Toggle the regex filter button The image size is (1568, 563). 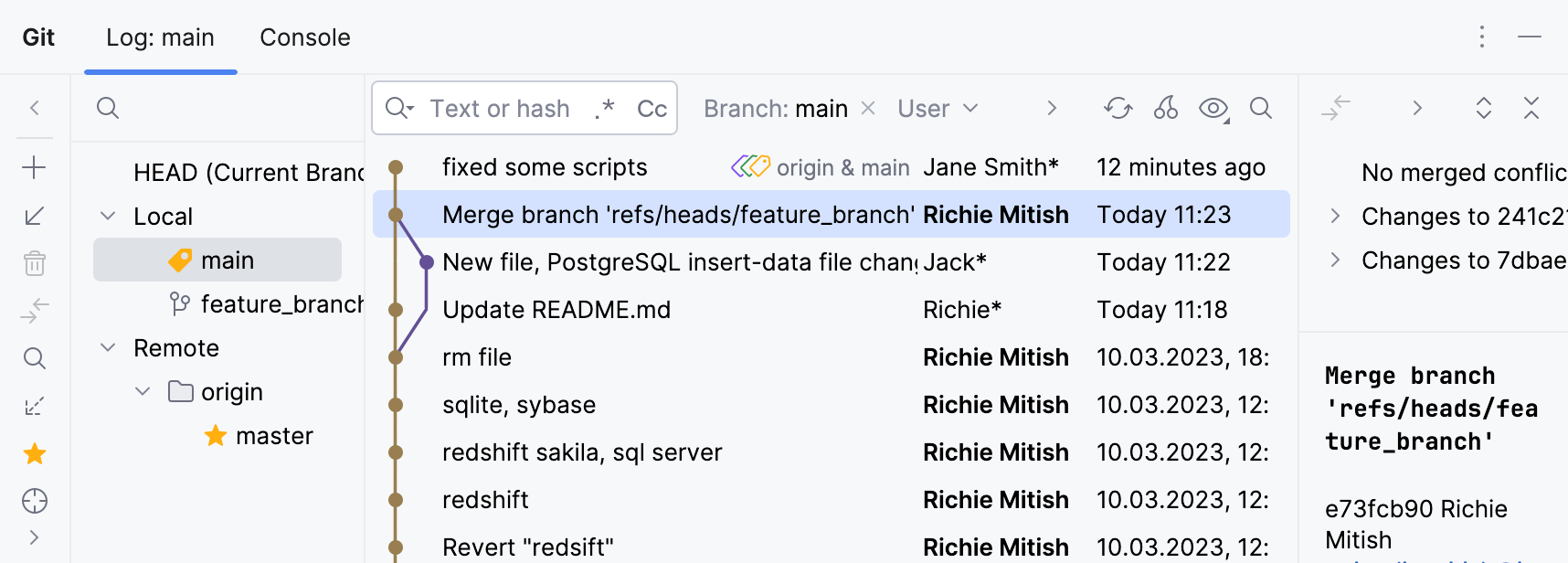point(604,109)
